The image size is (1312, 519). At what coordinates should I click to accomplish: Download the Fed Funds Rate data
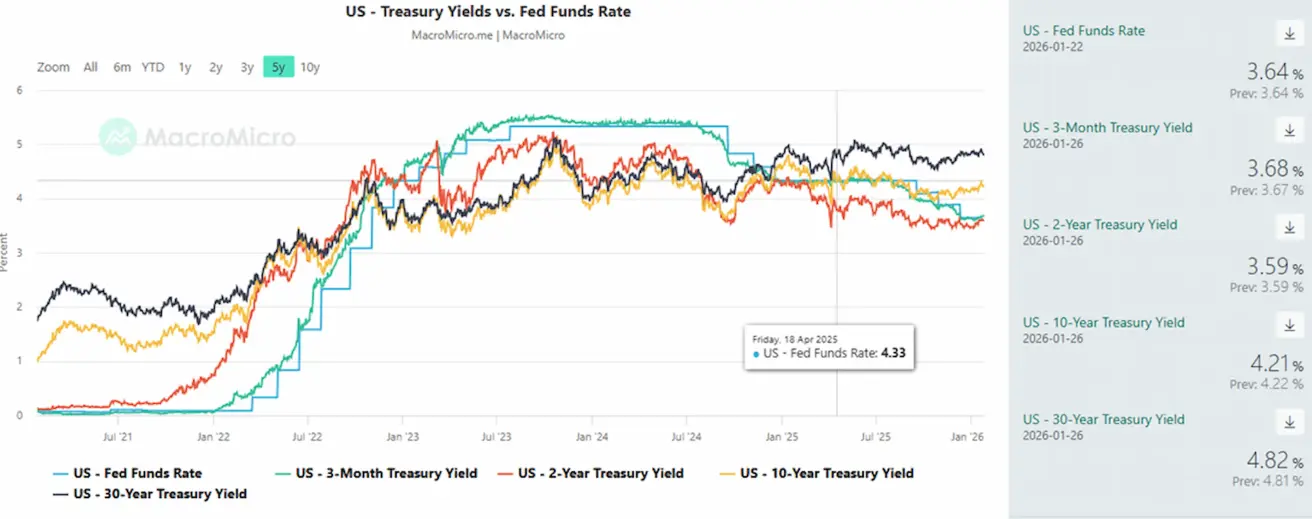pyautogui.click(x=1288, y=34)
